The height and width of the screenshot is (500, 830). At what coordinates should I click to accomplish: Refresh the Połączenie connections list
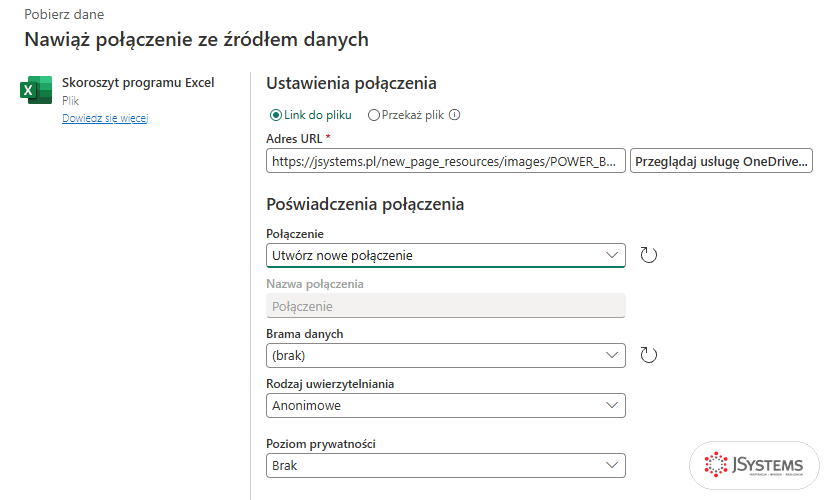click(648, 255)
